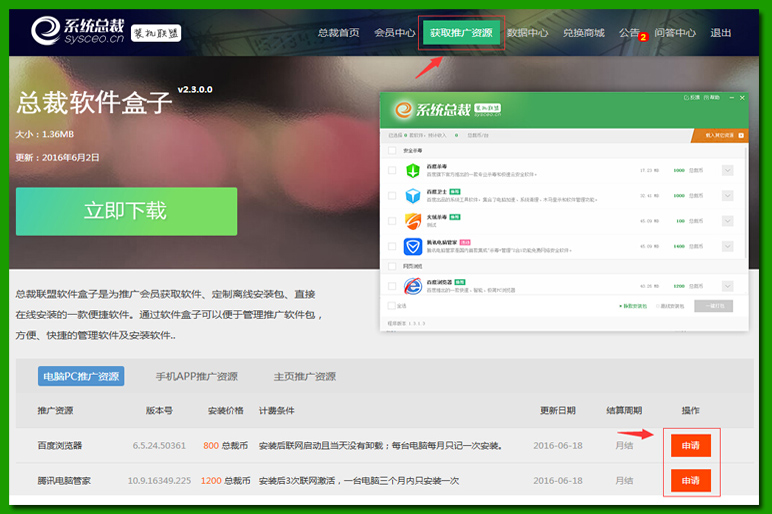Expand the 腾讯电脑管家 box row dropdown
The image size is (772, 514).
pos(728,246)
